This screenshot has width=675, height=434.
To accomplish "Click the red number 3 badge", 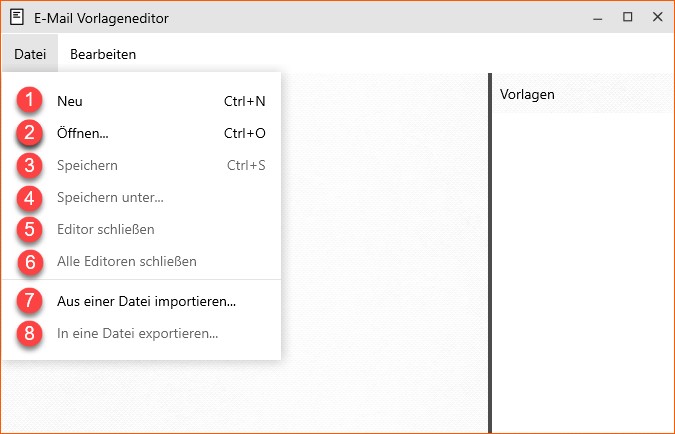I will (29, 165).
